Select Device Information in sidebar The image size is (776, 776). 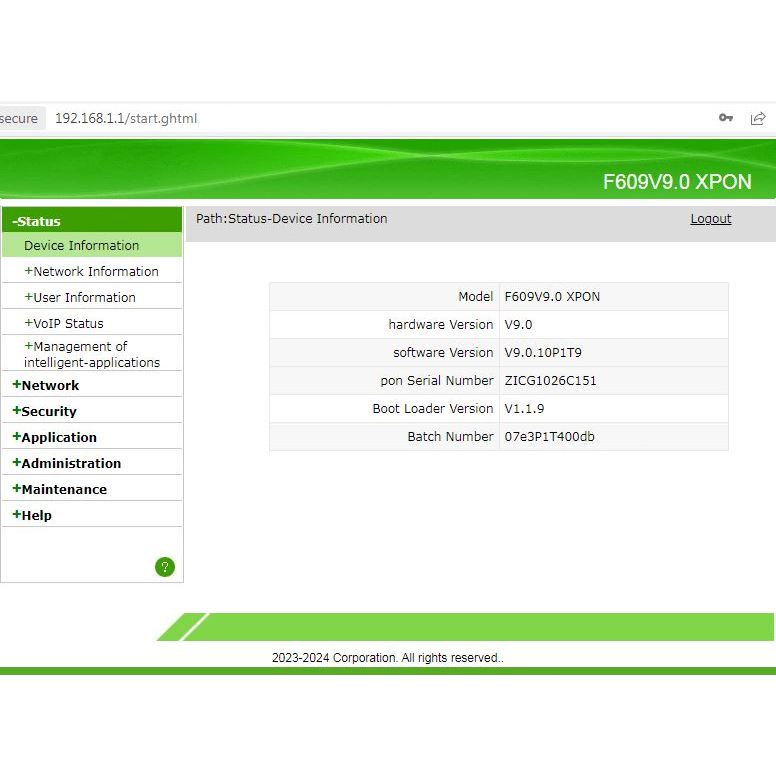(x=92, y=245)
